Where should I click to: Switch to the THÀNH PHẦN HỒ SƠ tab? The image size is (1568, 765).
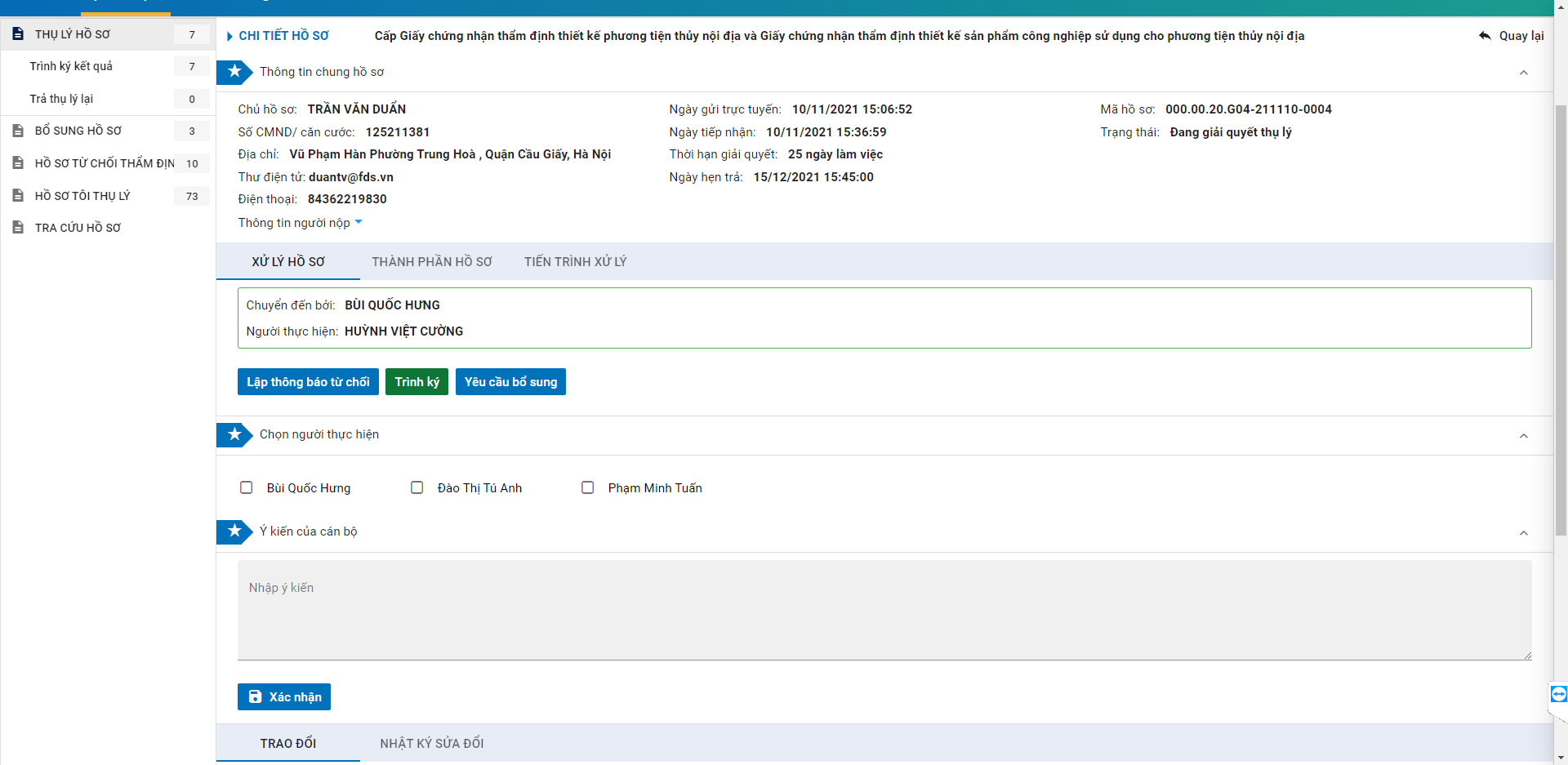coord(432,262)
